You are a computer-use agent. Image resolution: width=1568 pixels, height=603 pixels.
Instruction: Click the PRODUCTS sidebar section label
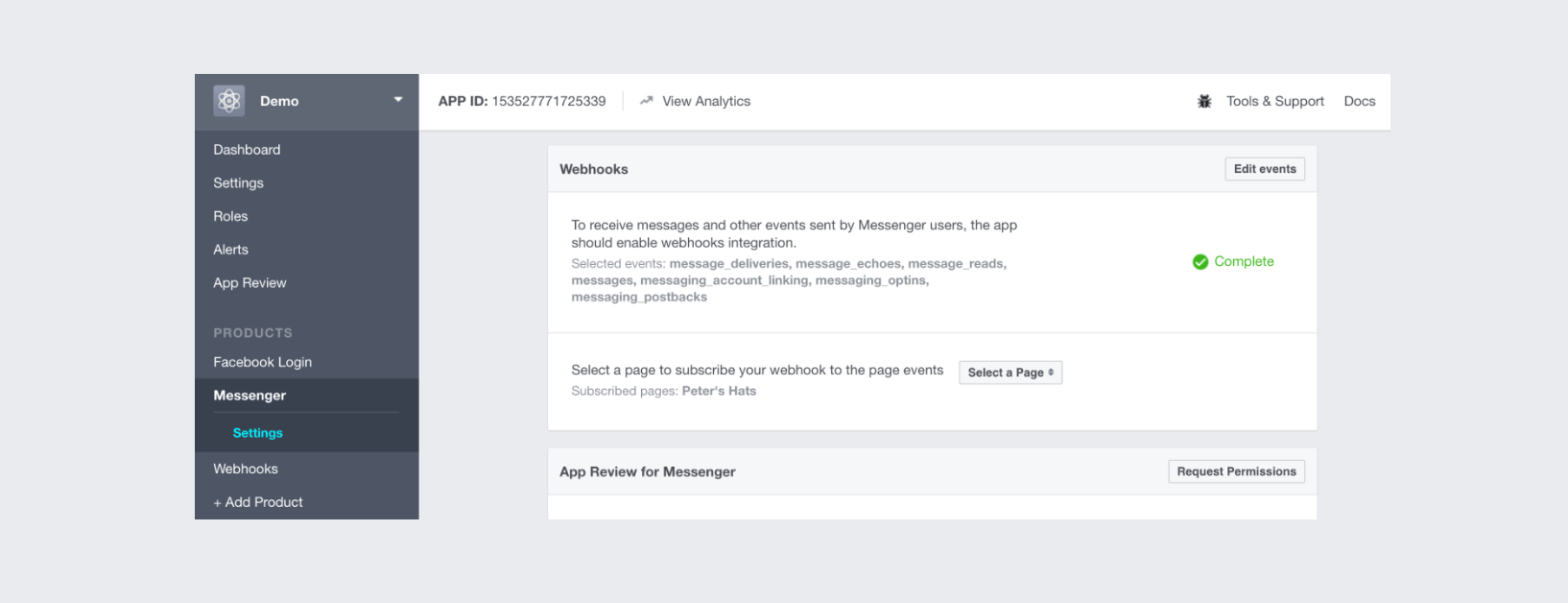tap(252, 333)
